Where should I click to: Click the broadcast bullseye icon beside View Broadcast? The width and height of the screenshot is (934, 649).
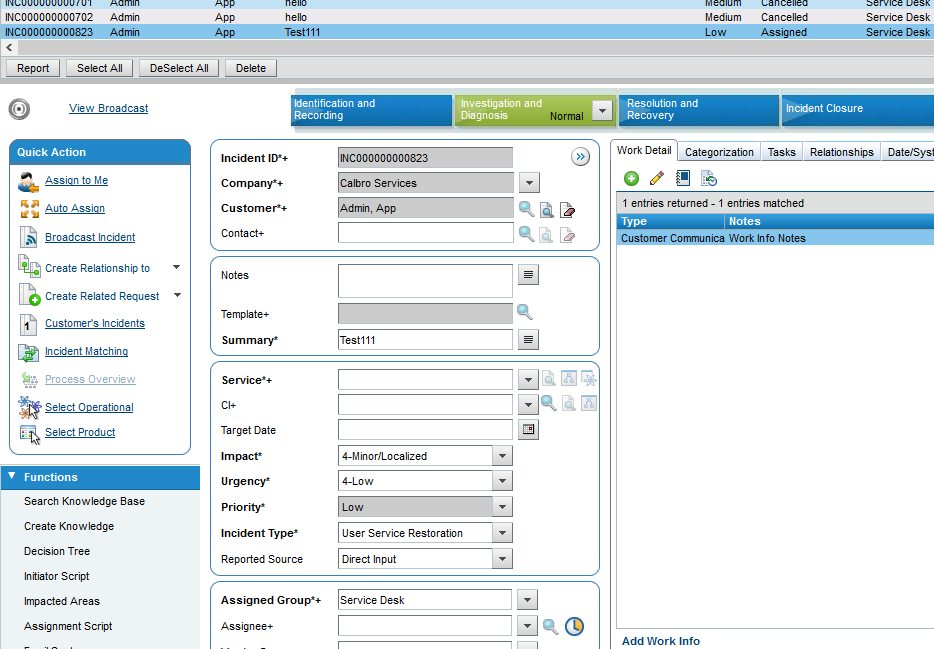[x=19, y=108]
